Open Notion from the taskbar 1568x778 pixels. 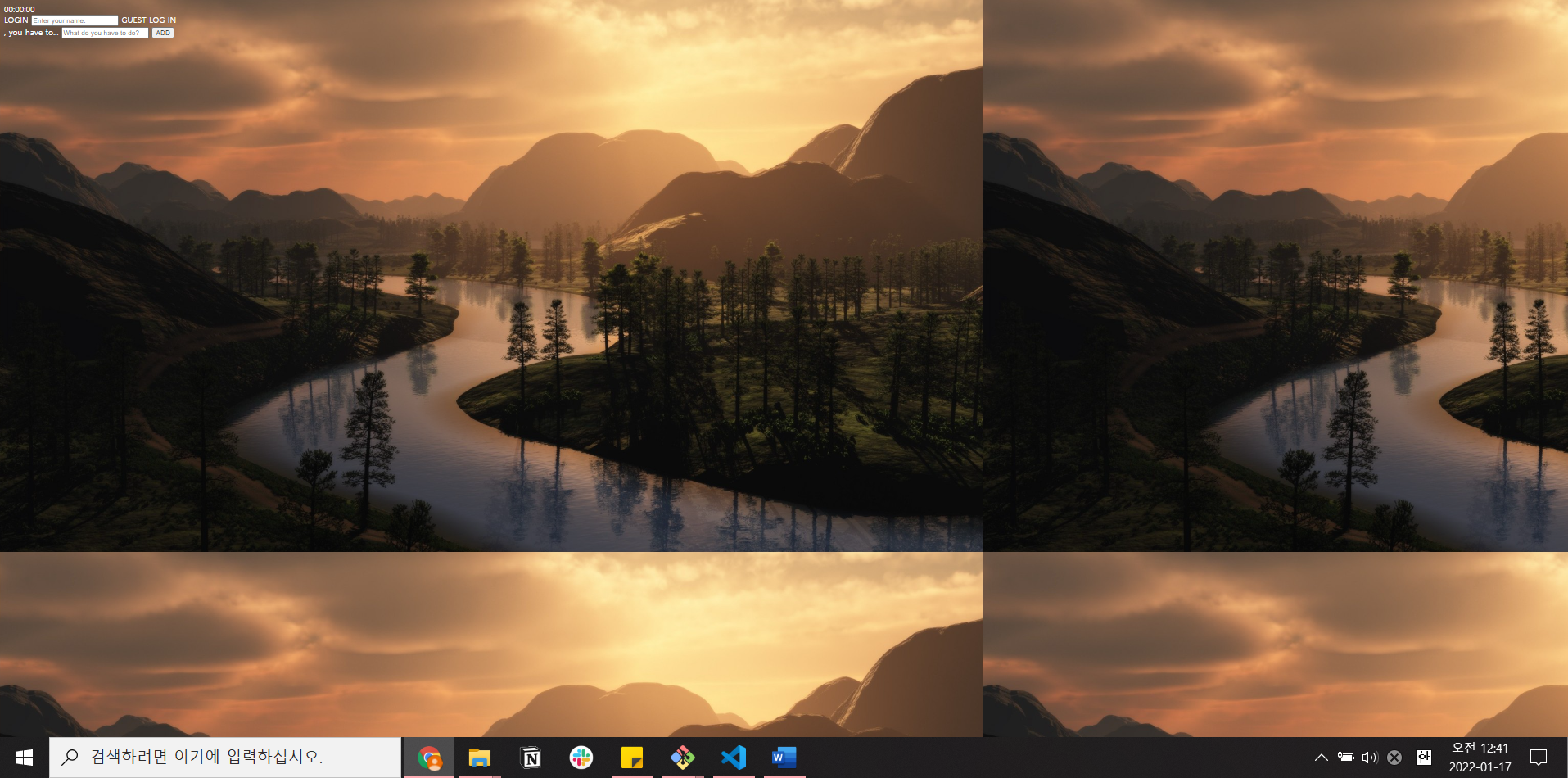[531, 758]
